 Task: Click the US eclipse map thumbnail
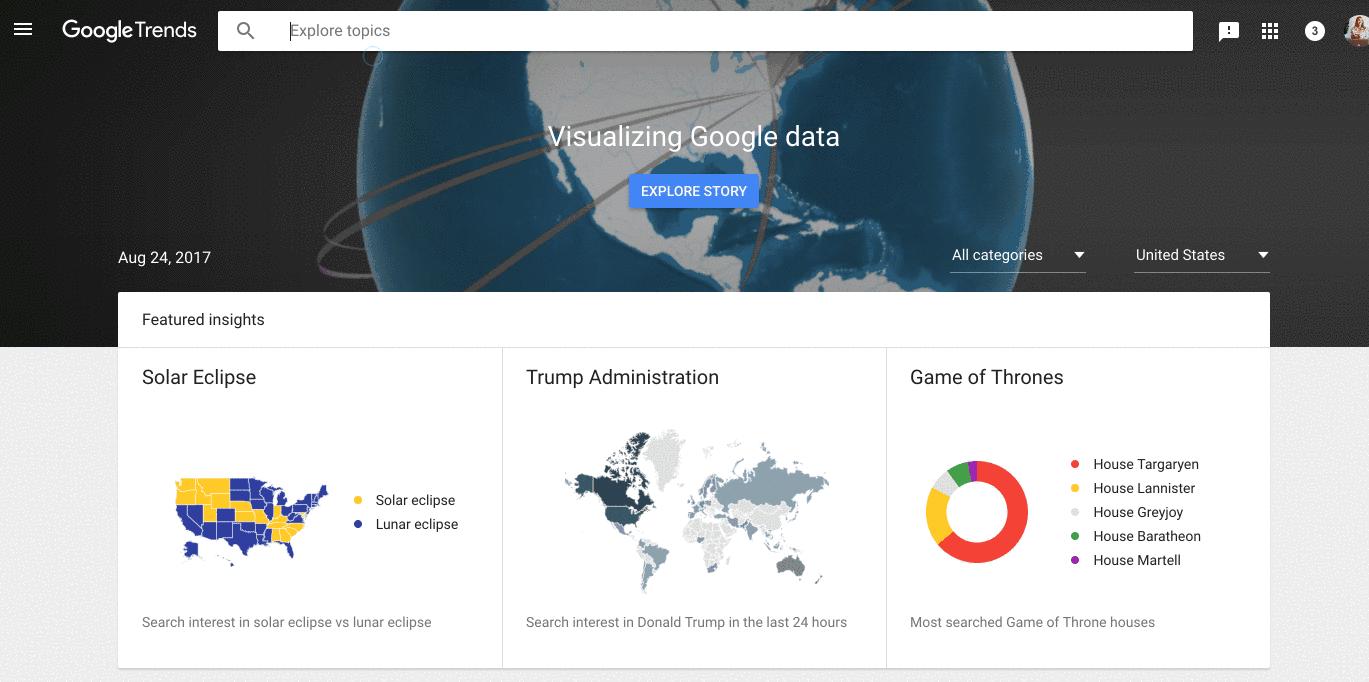click(x=252, y=521)
